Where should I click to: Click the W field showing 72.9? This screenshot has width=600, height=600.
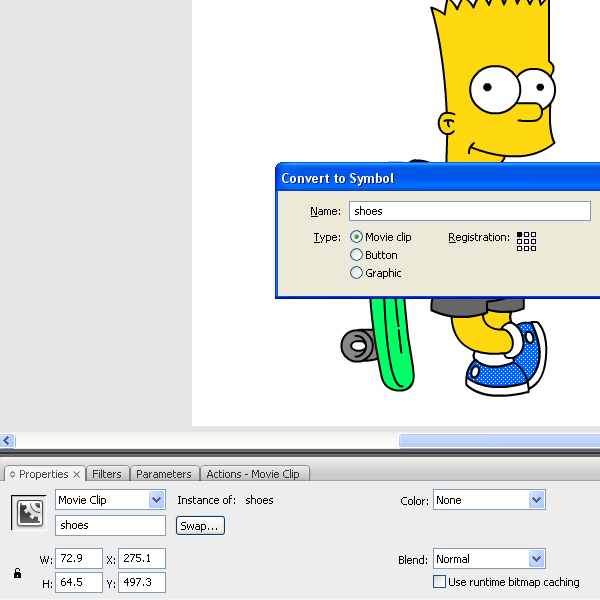point(79,558)
